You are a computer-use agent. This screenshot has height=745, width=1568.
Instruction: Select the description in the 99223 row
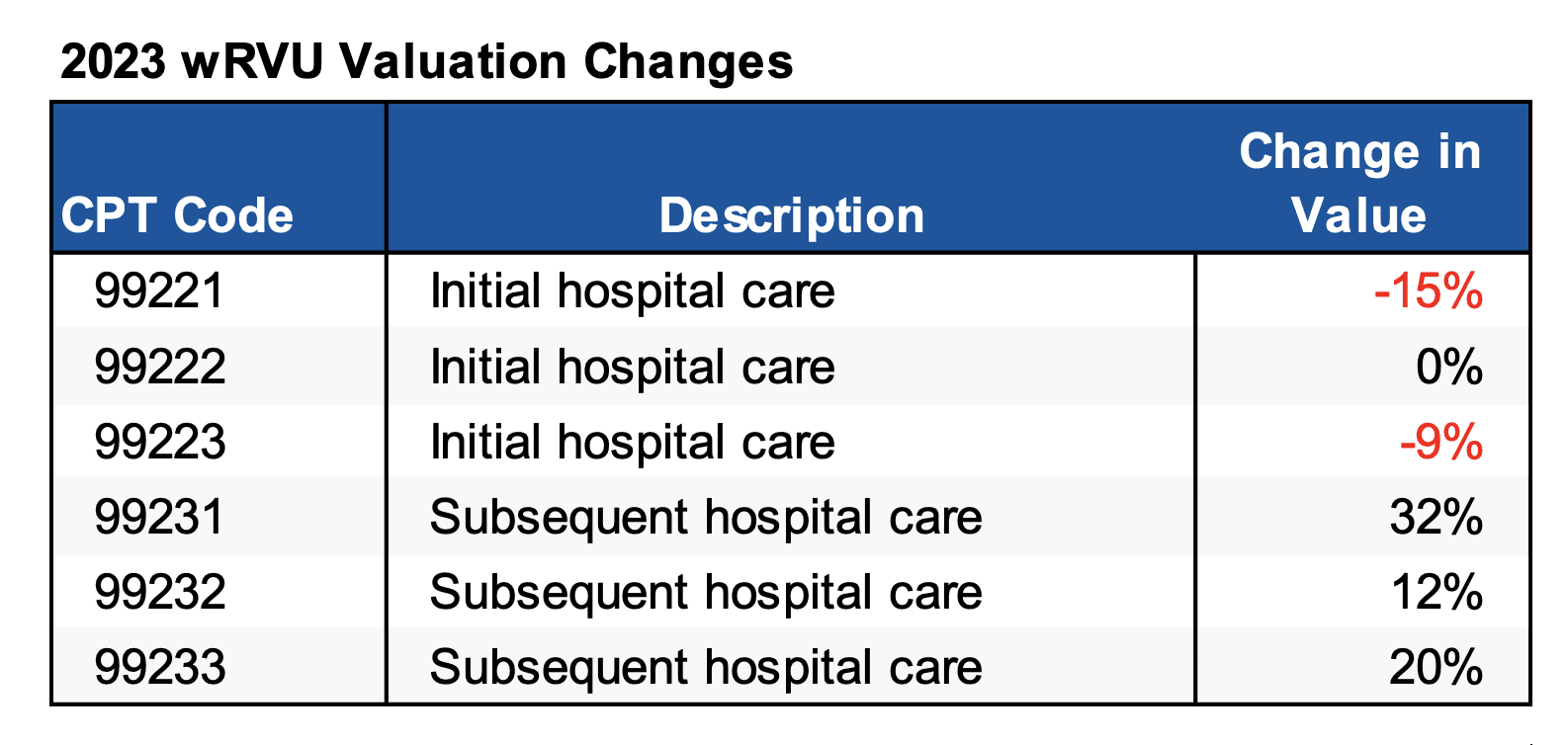tap(632, 442)
